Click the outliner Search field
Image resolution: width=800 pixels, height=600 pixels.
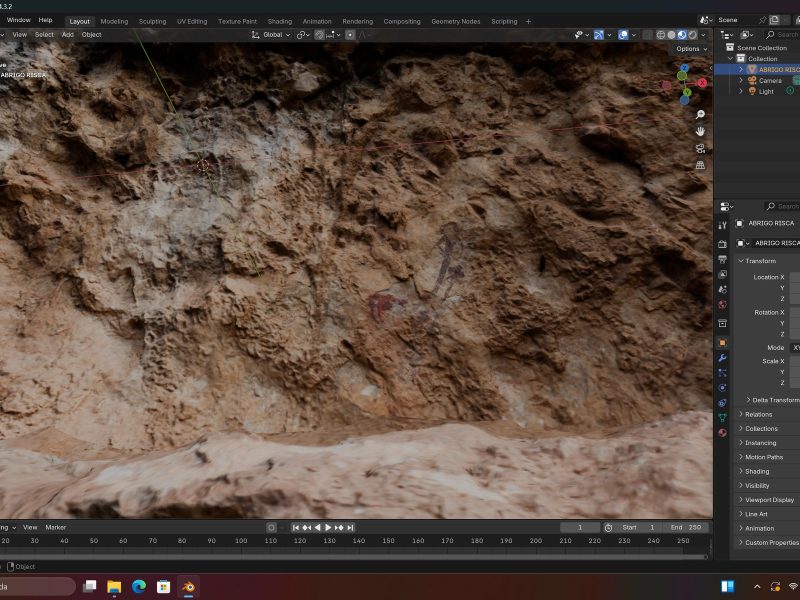tap(782, 35)
